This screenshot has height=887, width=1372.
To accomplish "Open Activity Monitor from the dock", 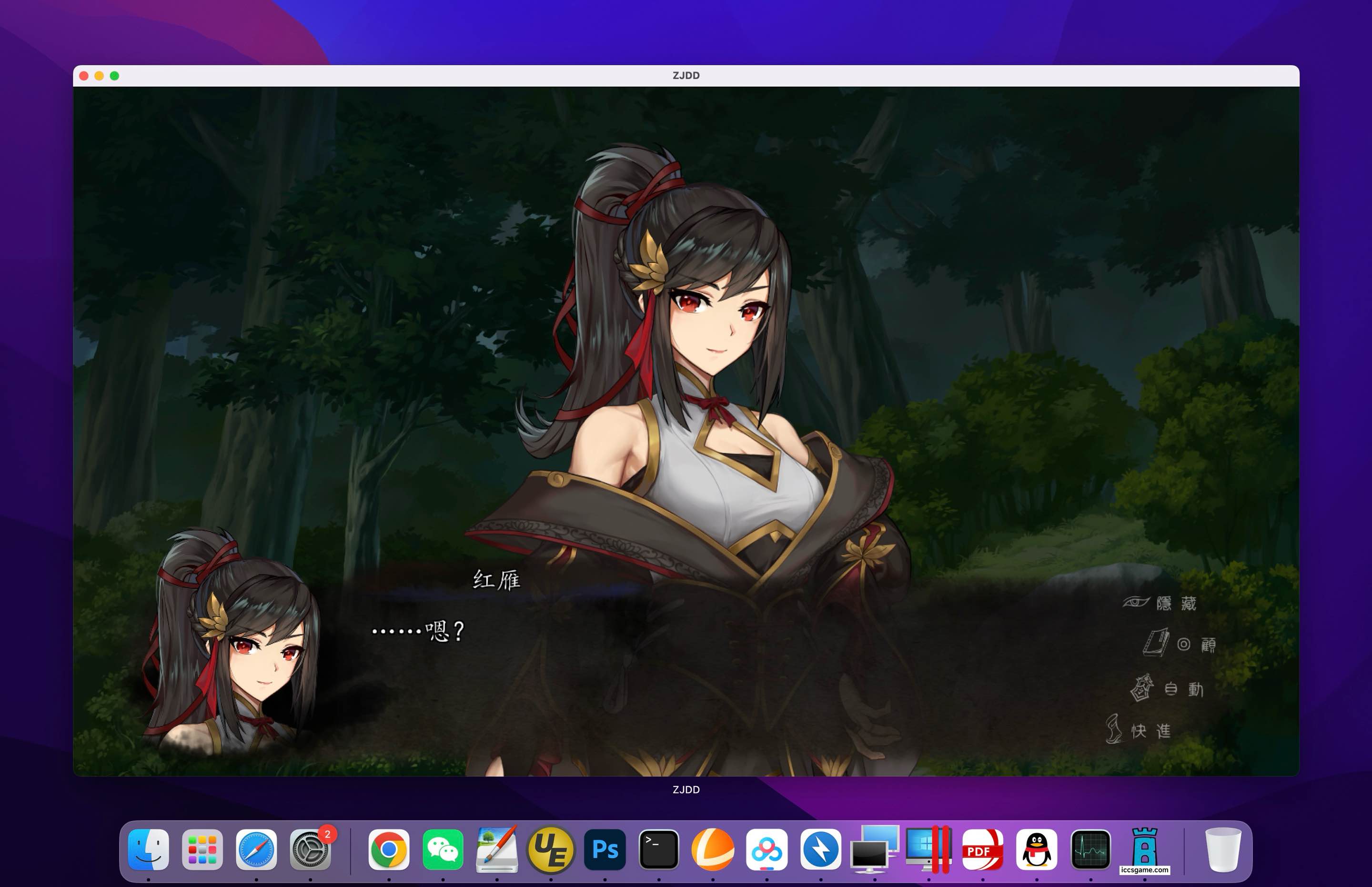I will click(x=1091, y=849).
